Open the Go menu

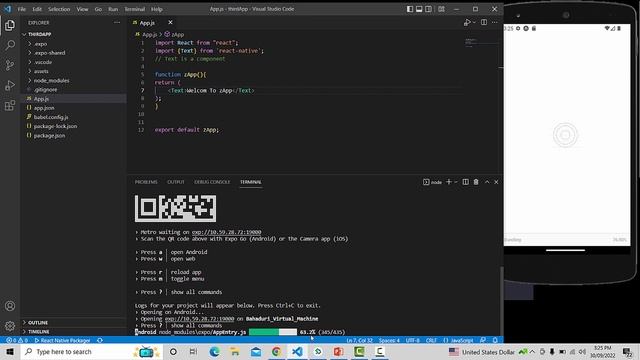pyautogui.click(x=98, y=9)
